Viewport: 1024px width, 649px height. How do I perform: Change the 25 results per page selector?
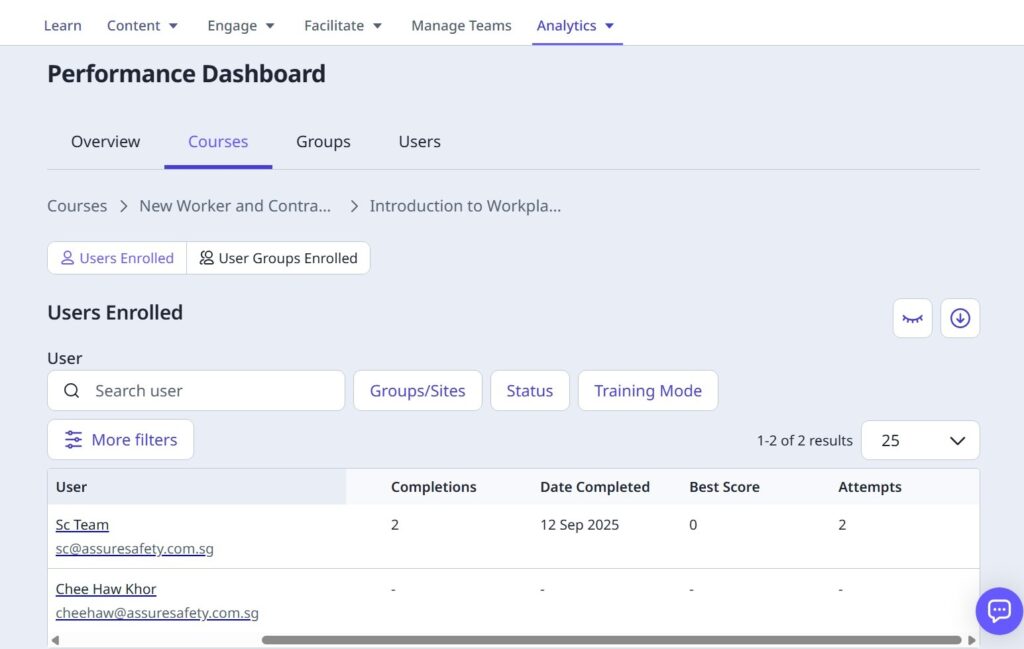(x=920, y=440)
